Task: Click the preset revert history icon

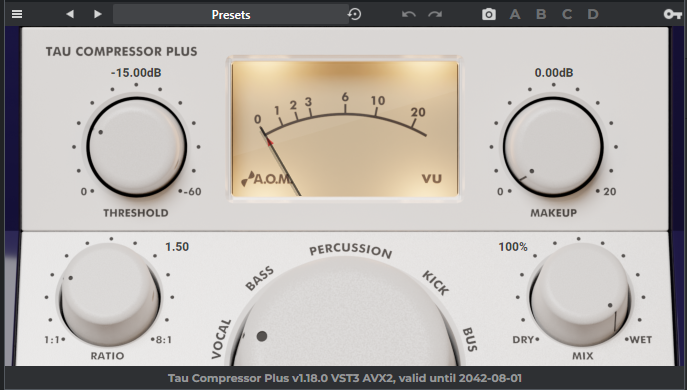Action: pyautogui.click(x=354, y=14)
